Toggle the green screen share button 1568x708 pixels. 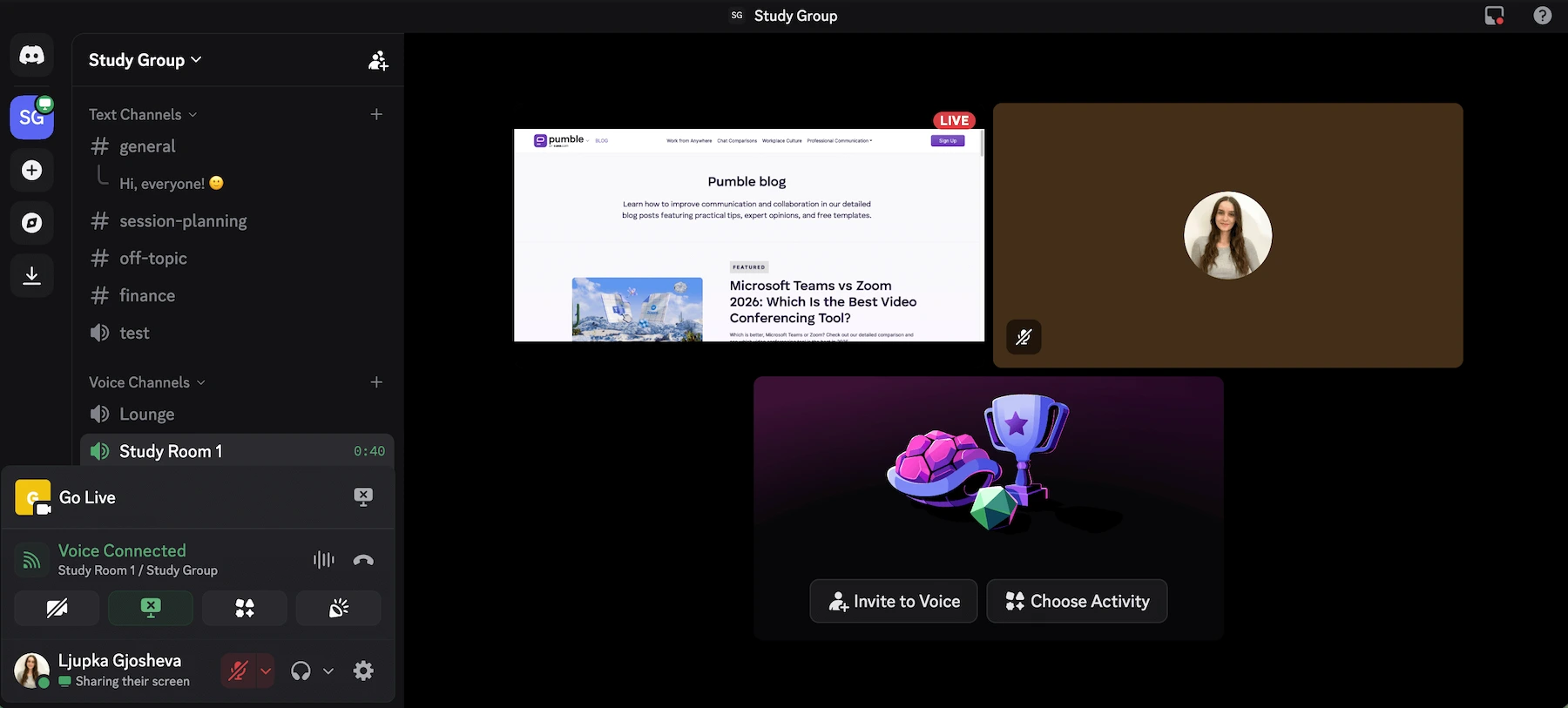(x=151, y=608)
